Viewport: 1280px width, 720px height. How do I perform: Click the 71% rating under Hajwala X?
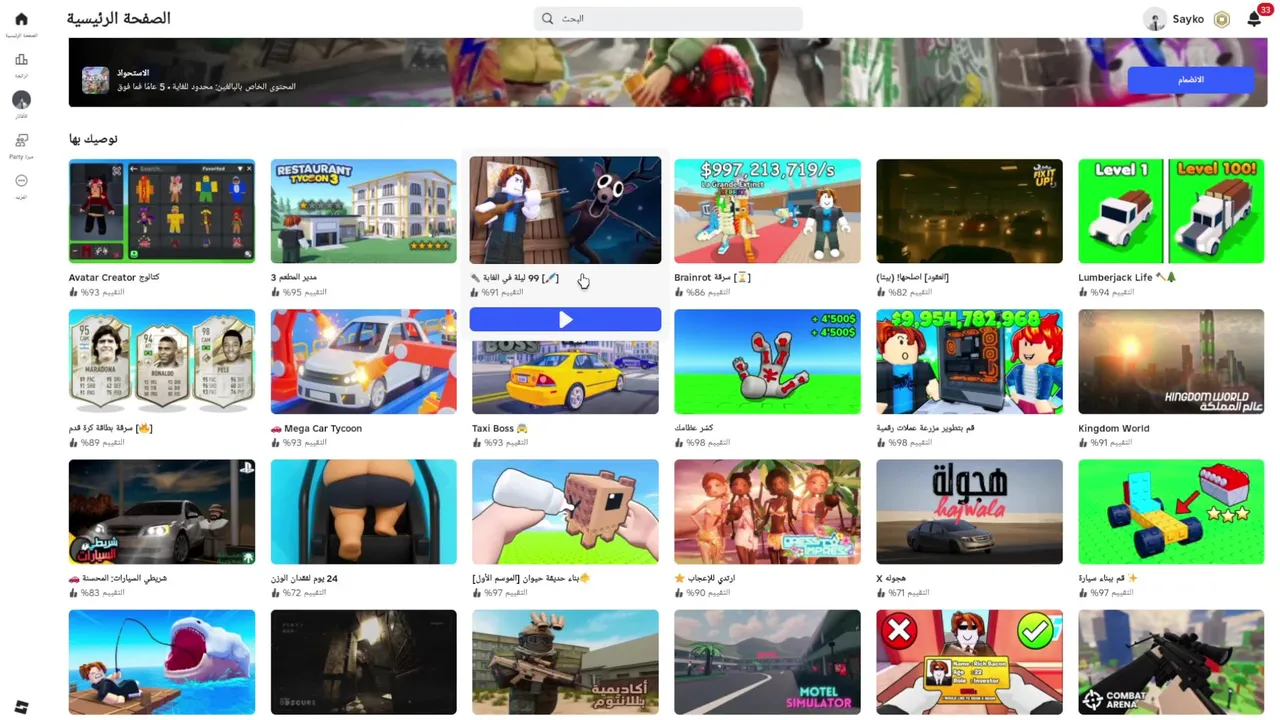point(904,593)
